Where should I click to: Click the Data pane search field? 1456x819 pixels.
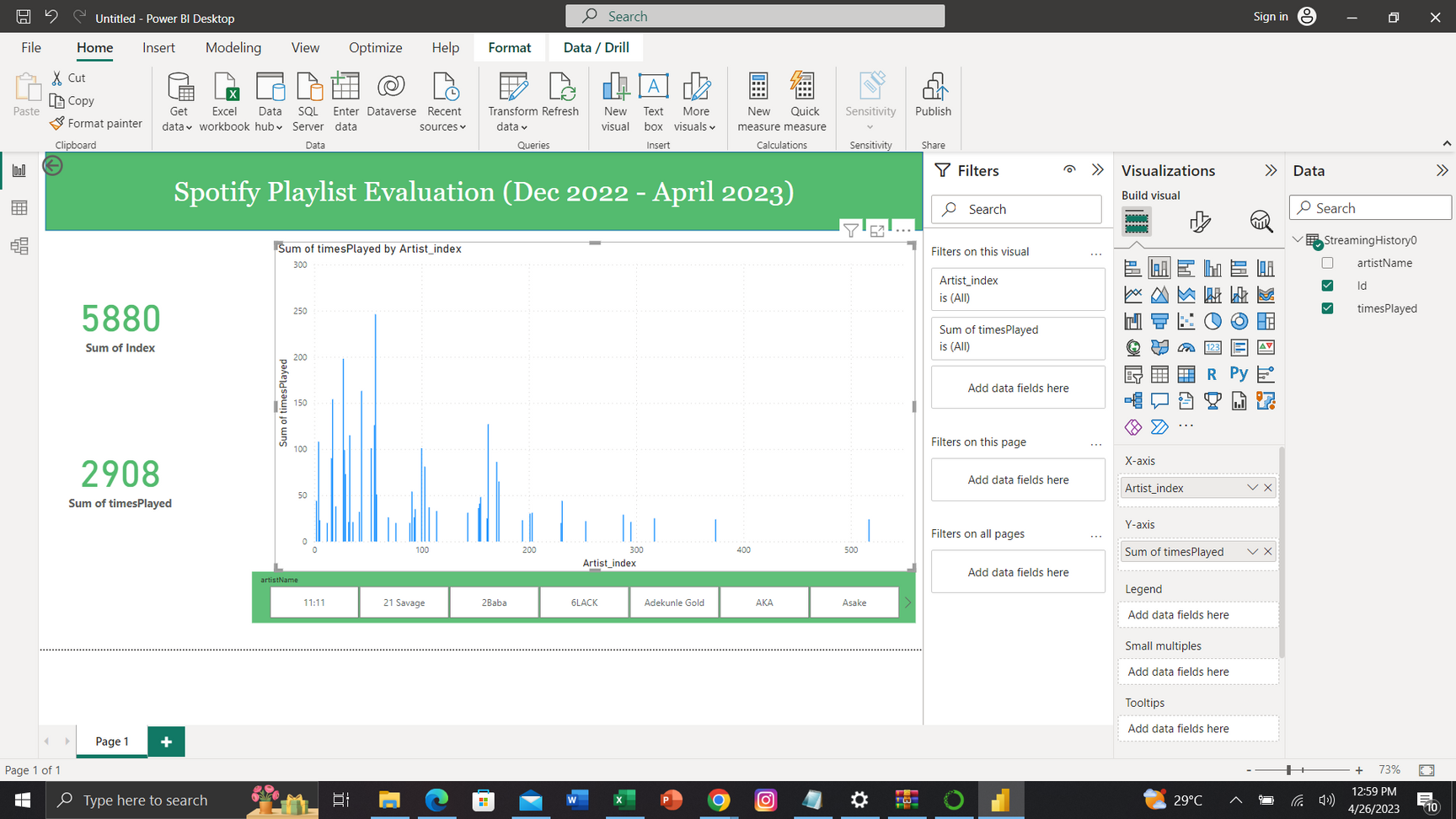coord(1370,208)
